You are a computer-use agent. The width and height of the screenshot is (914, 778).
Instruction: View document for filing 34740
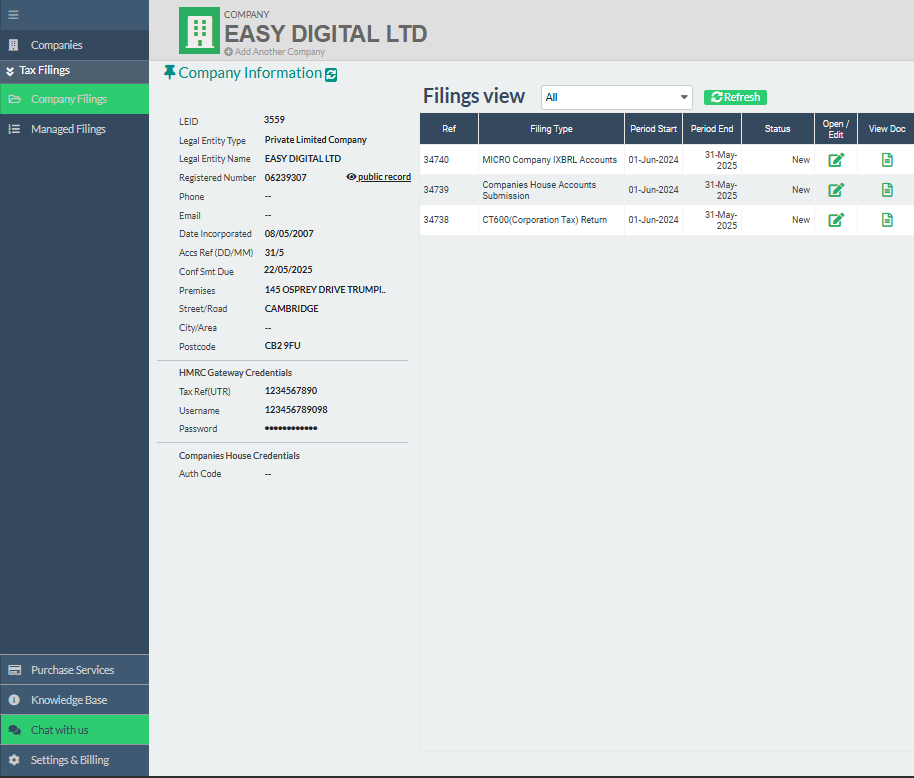tap(887, 160)
